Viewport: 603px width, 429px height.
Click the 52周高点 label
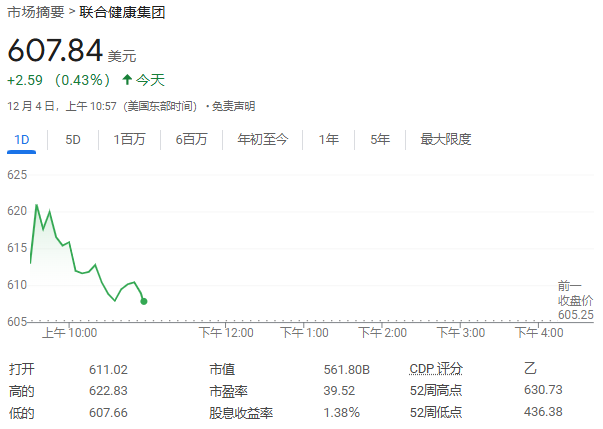(436, 391)
